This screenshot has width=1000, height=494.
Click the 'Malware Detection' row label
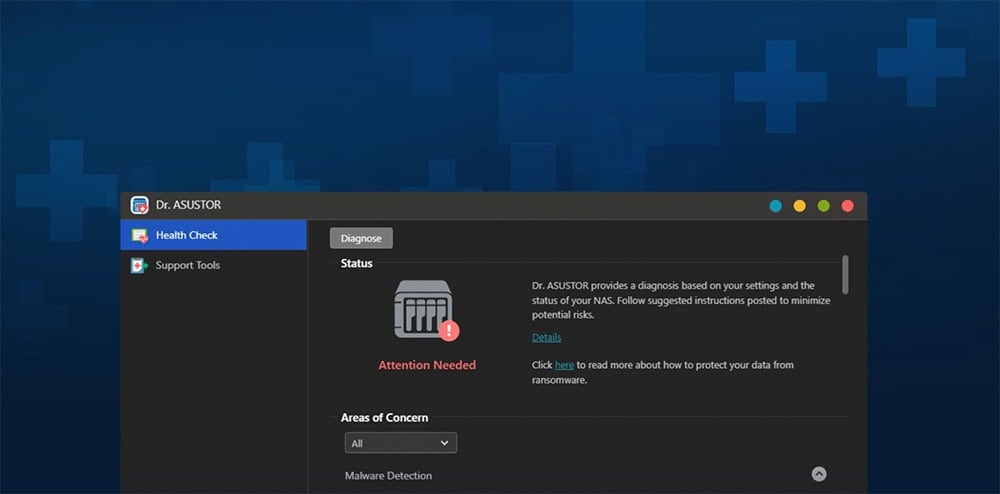[388, 476]
